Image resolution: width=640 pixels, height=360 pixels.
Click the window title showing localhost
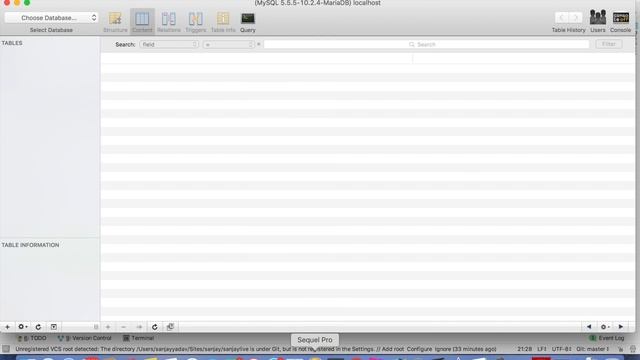[318, 3]
